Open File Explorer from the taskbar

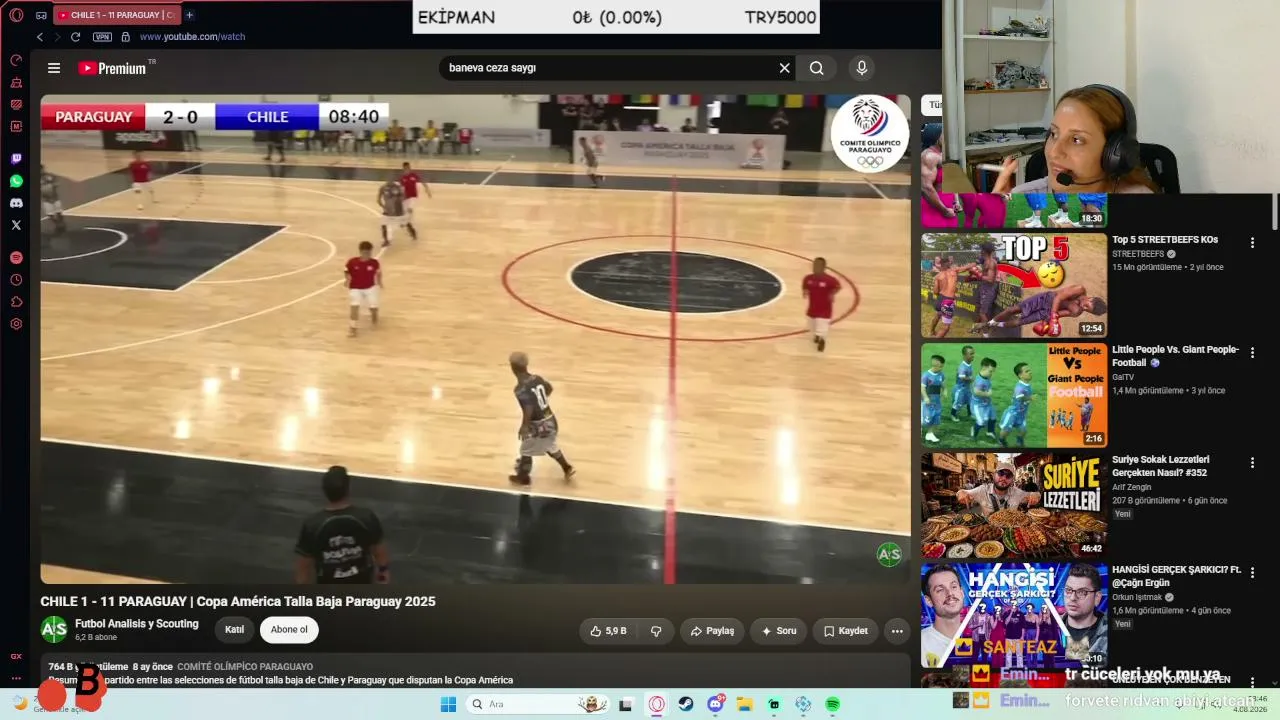point(745,704)
